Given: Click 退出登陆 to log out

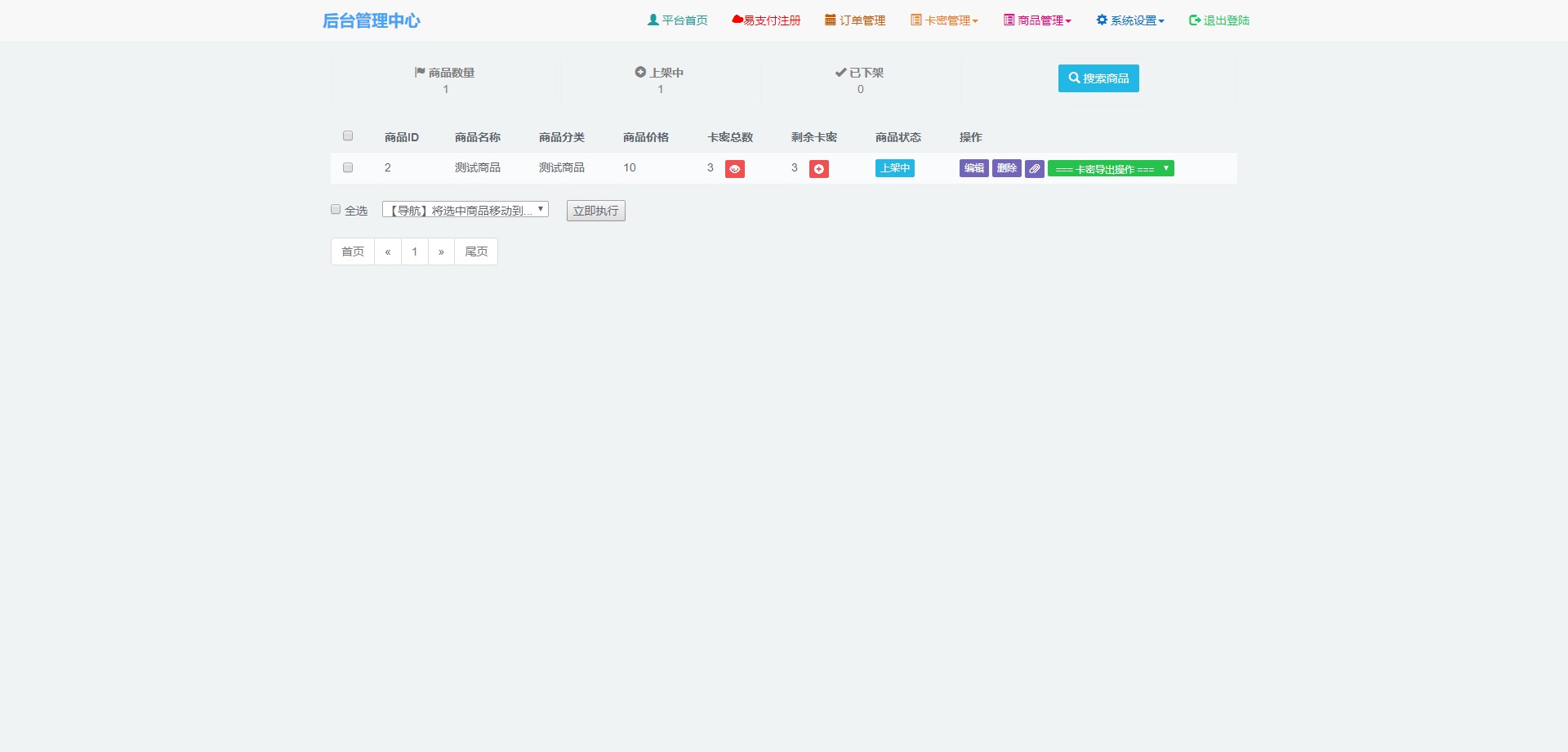Looking at the screenshot, I should coord(1219,20).
